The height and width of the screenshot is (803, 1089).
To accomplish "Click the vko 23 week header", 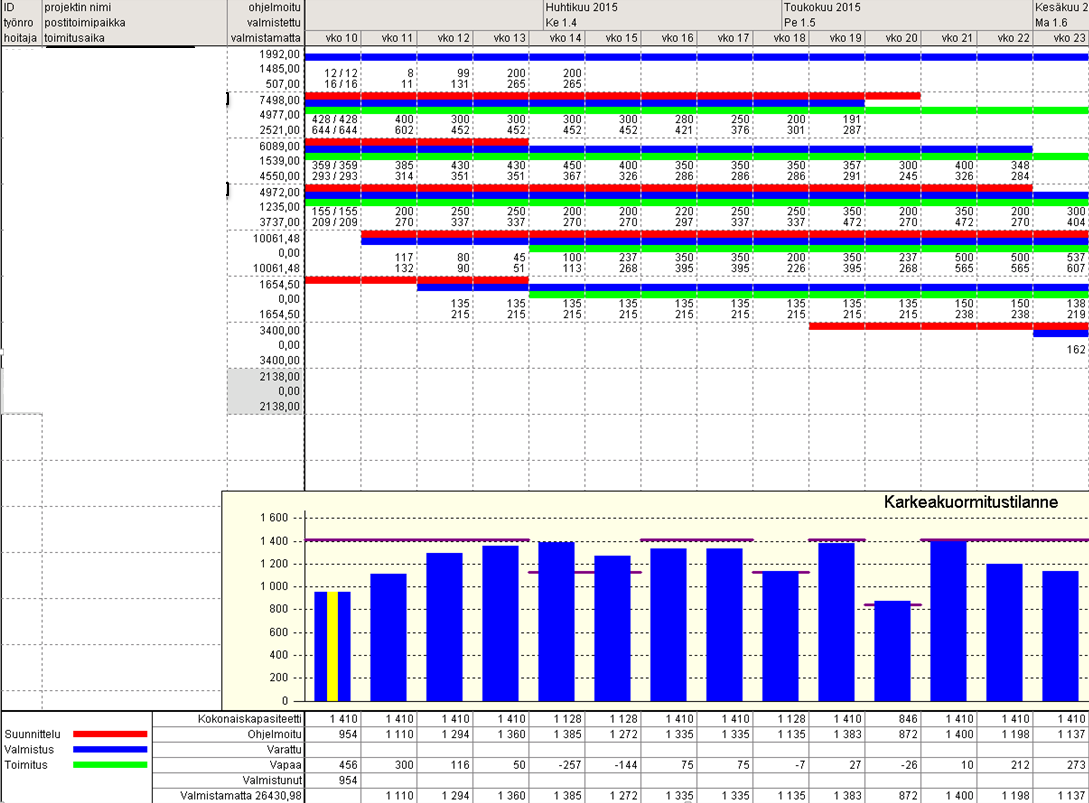I will click(x=1061, y=38).
